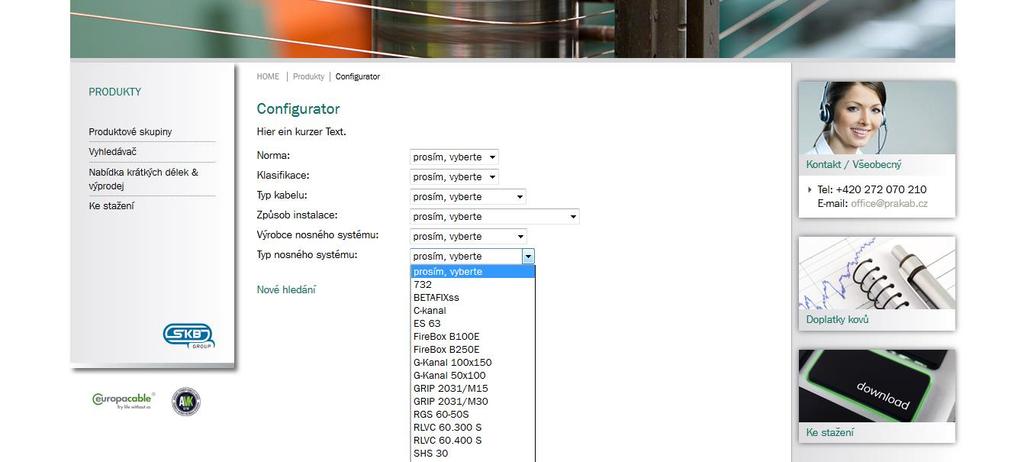Select the highlighted 'prosím, vyberte' list option
Image resolution: width=1024 pixels, height=462 pixels.
(x=472, y=272)
